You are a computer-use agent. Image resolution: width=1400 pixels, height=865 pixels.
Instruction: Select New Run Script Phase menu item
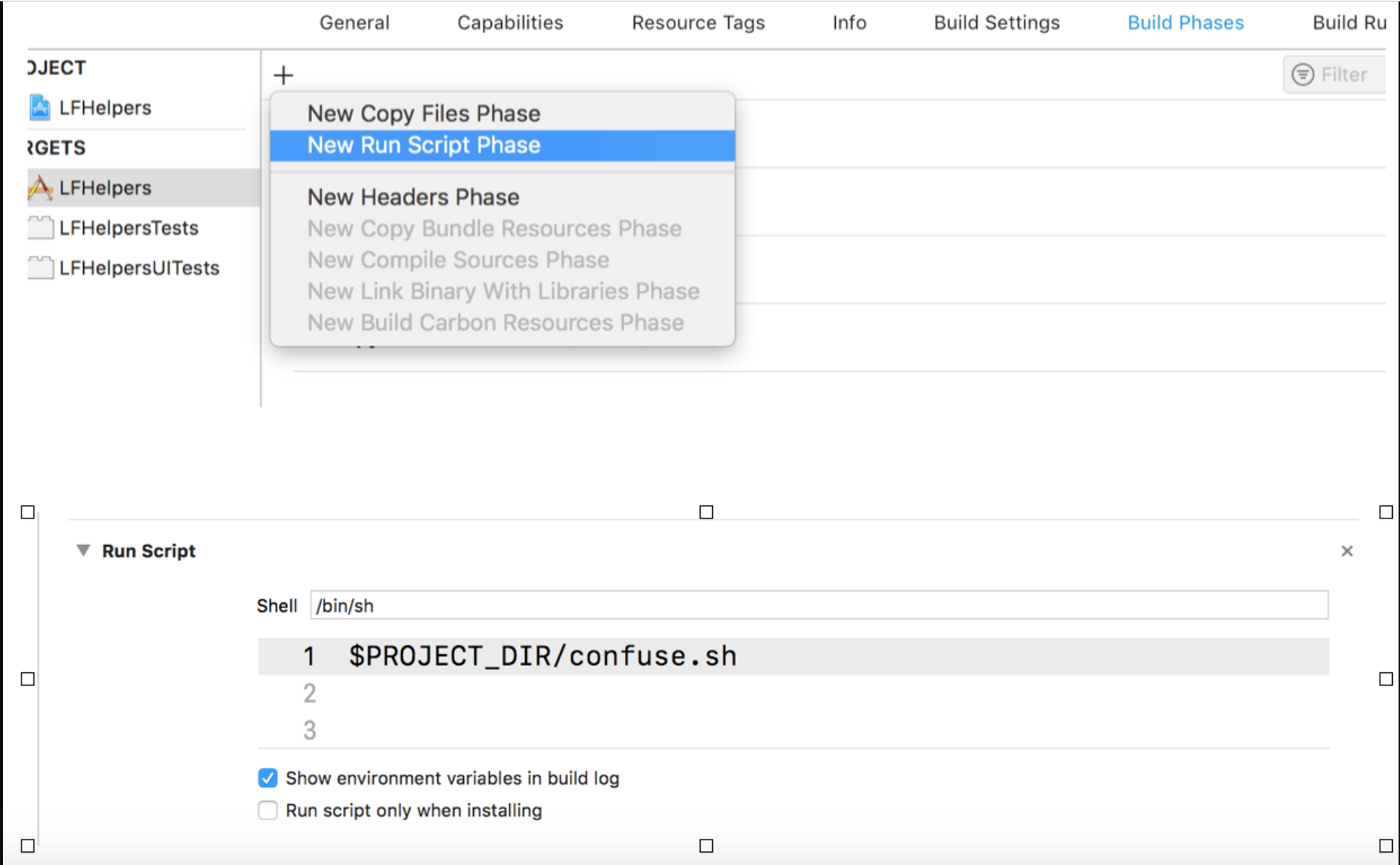pos(424,145)
